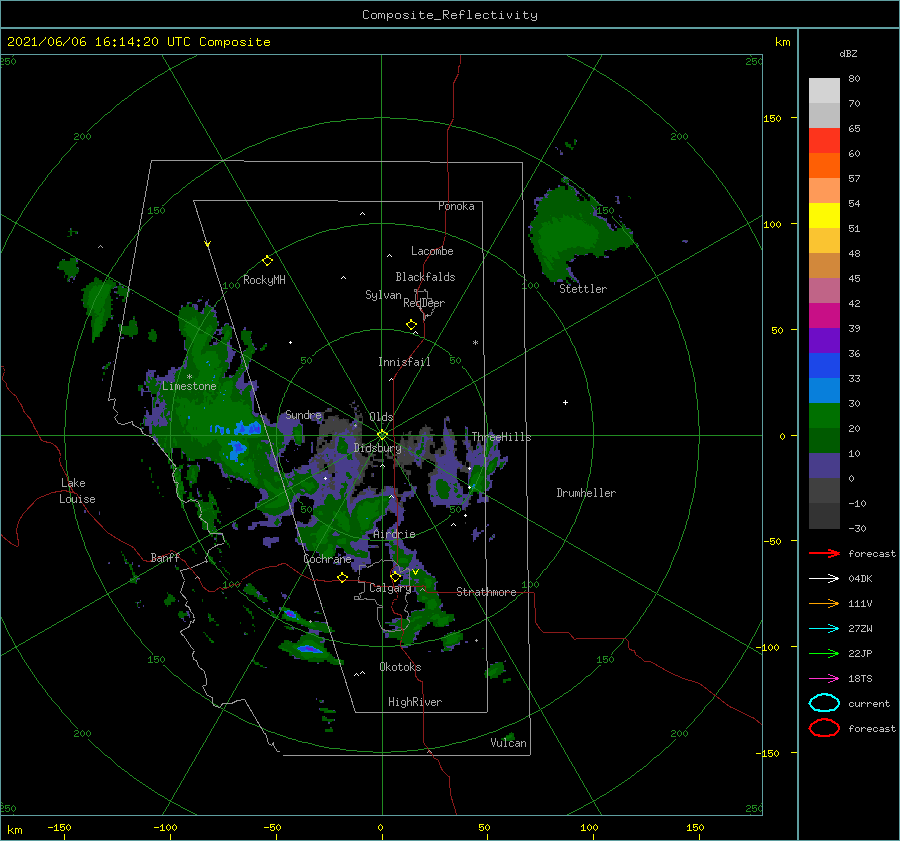Click the 150 right axis tick label
This screenshot has height=841, width=900.
click(772, 118)
